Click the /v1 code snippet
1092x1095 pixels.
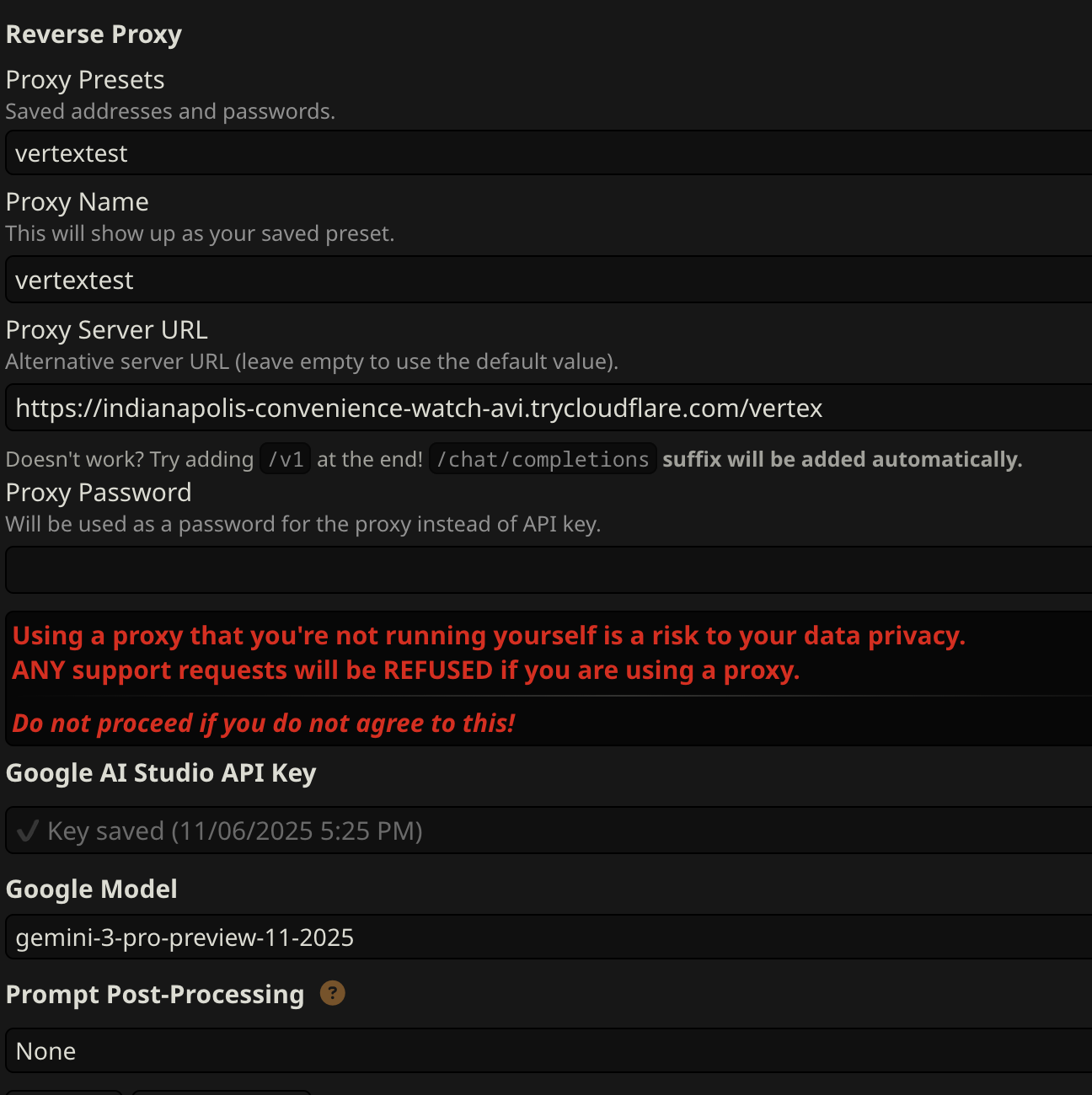(286, 460)
